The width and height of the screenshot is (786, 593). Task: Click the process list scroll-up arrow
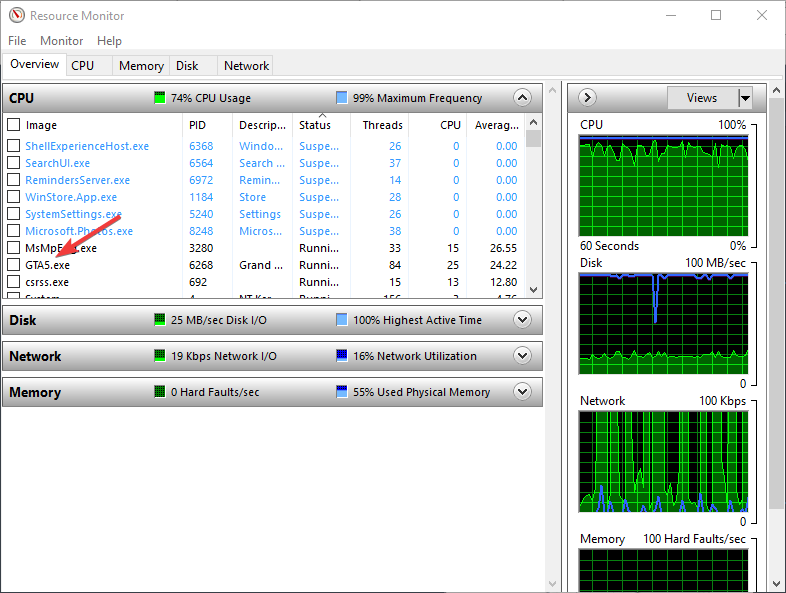click(533, 122)
